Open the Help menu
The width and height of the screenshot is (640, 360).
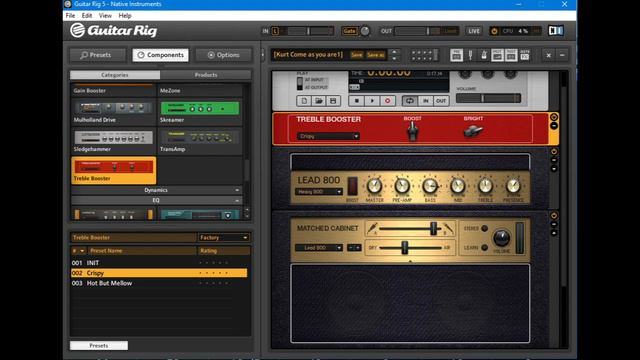(x=125, y=16)
